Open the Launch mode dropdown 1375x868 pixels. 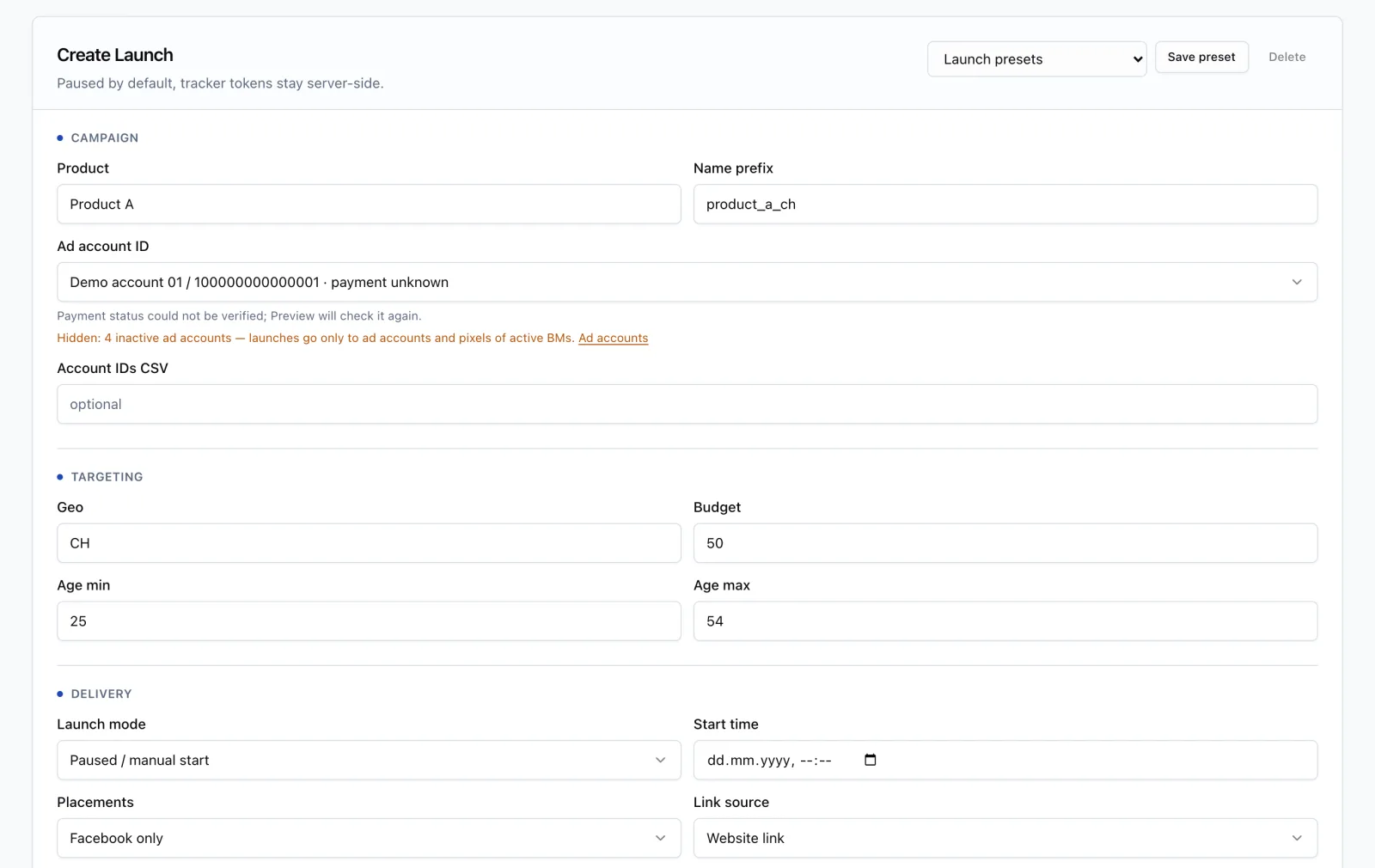pyautogui.click(x=369, y=761)
